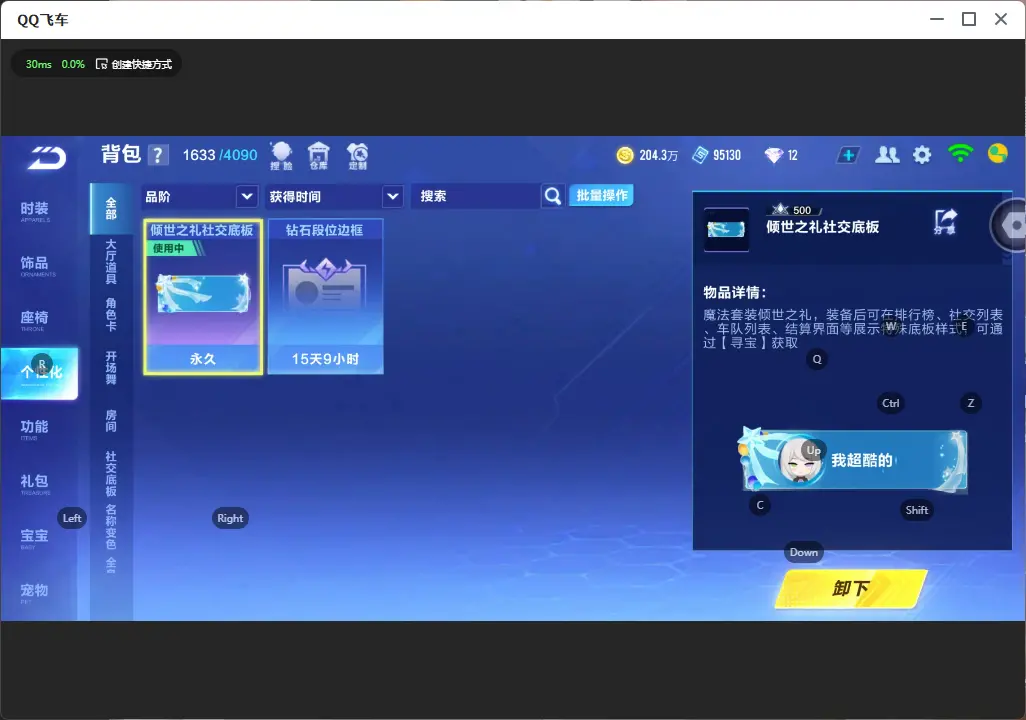Click the green Wi-Fi signal icon
Screen dimensions: 1026x720
pos(960,153)
